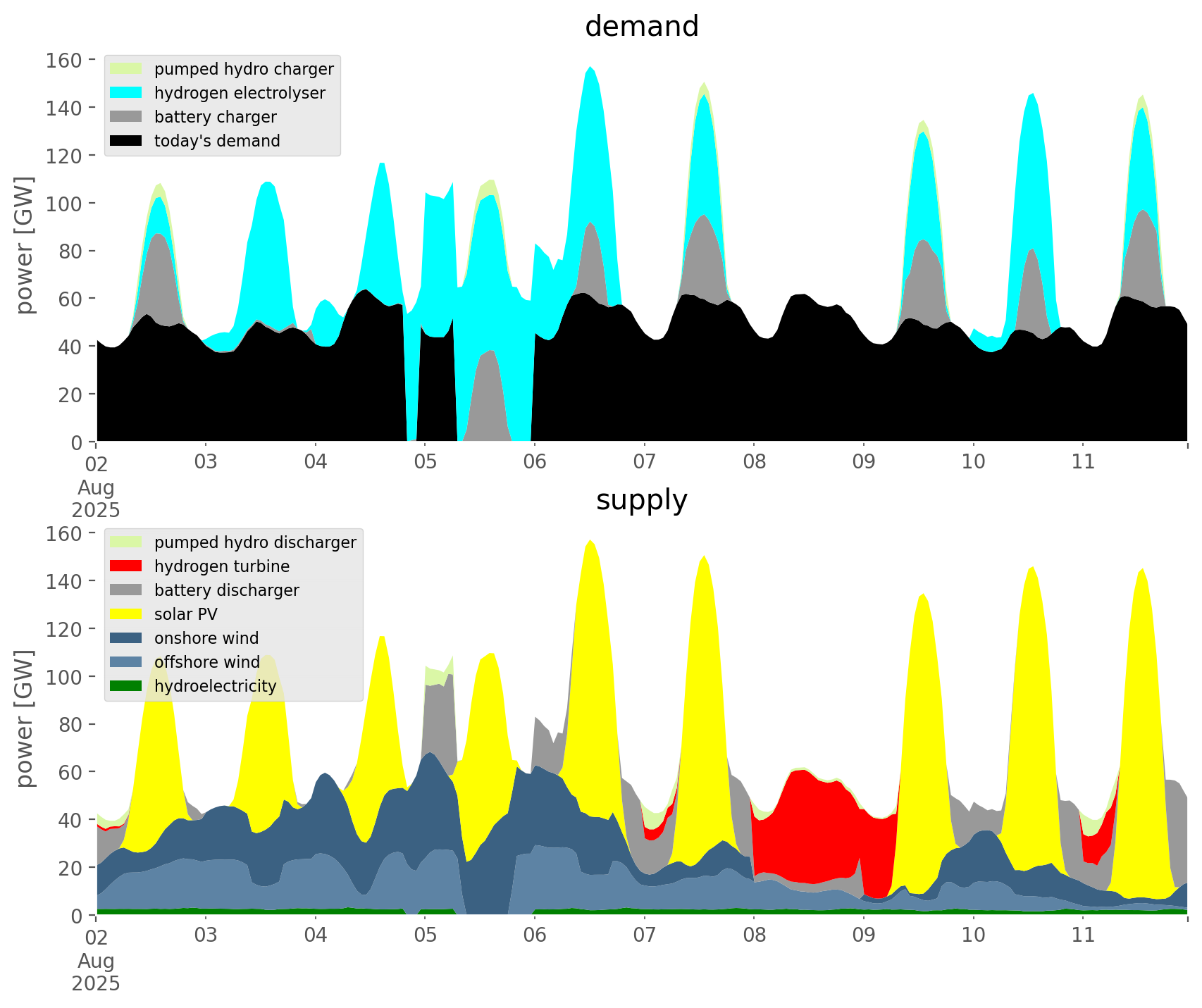Click the onshore wind legend swatch
Viewport: 1202px width, 1008px height.
click(126, 638)
